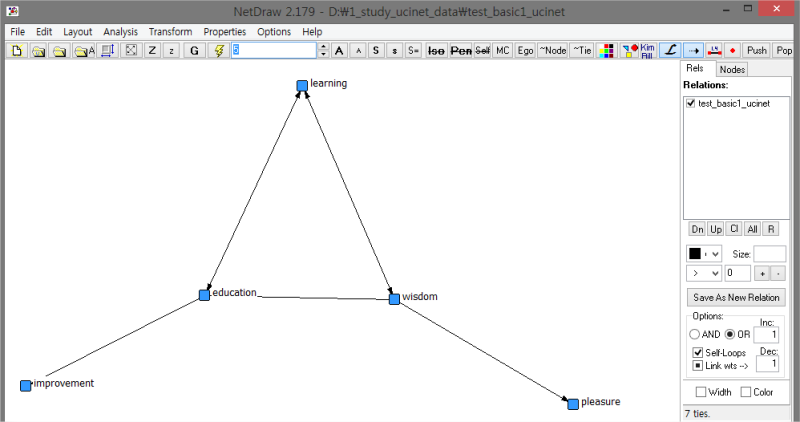Screen dimensions: 800x422
Task: Click the All relations button
Action: pyautogui.click(x=753, y=229)
